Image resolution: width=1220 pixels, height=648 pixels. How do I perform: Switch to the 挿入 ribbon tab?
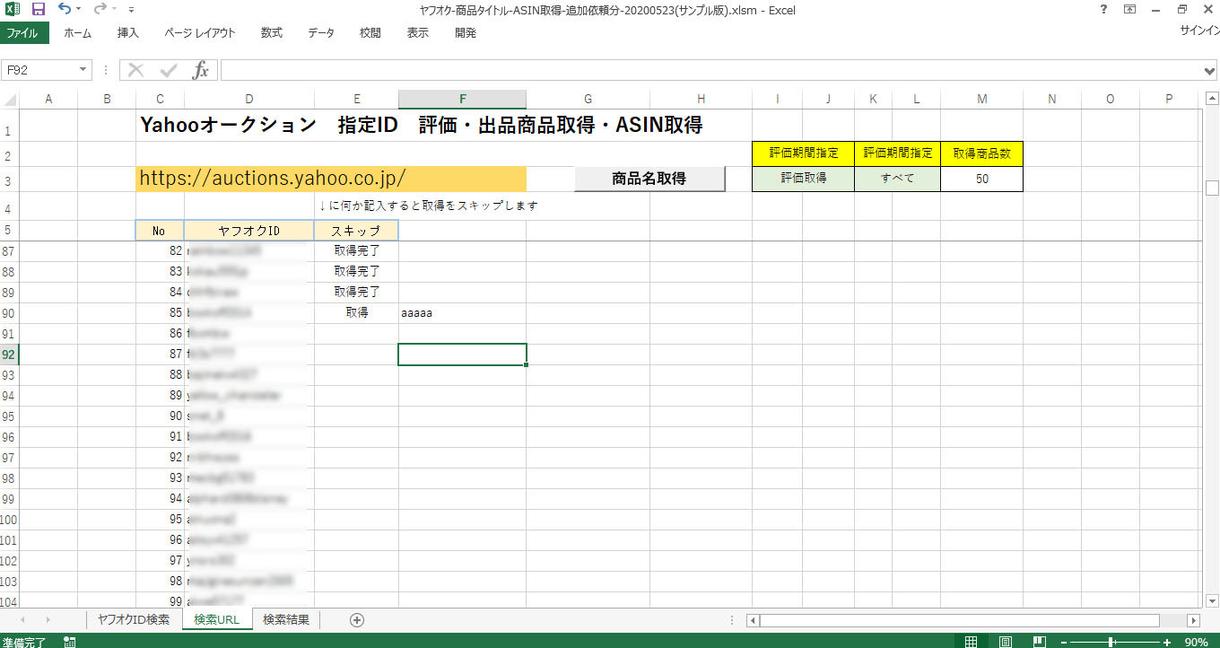128,33
